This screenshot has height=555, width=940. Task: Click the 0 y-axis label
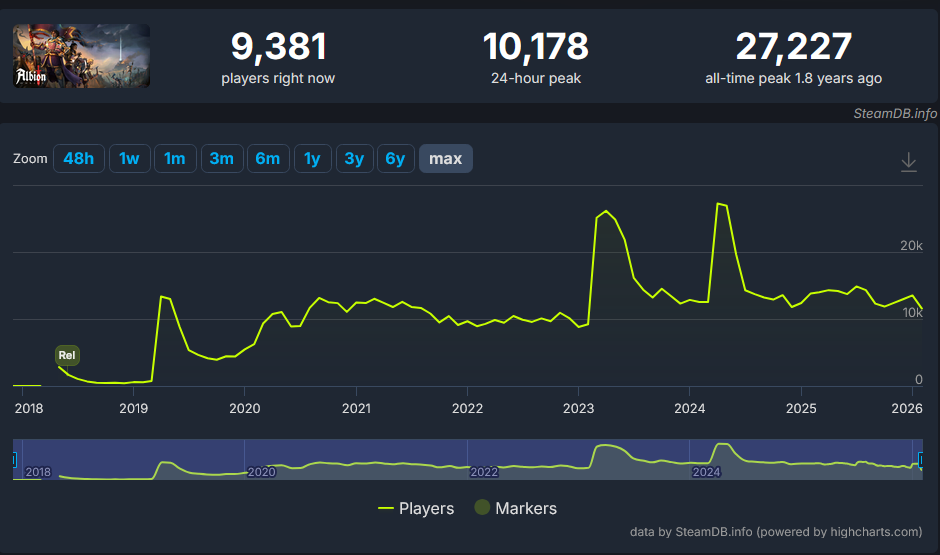[x=918, y=379]
